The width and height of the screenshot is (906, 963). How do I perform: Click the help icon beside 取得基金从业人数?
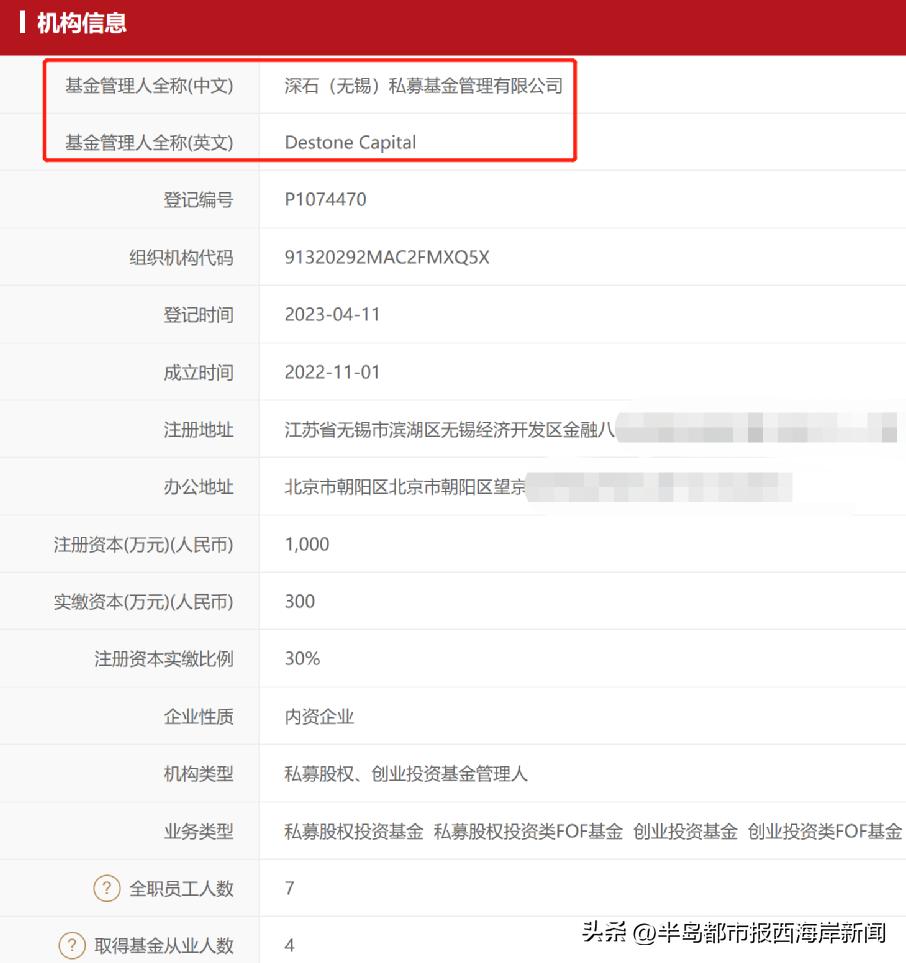pos(73,944)
